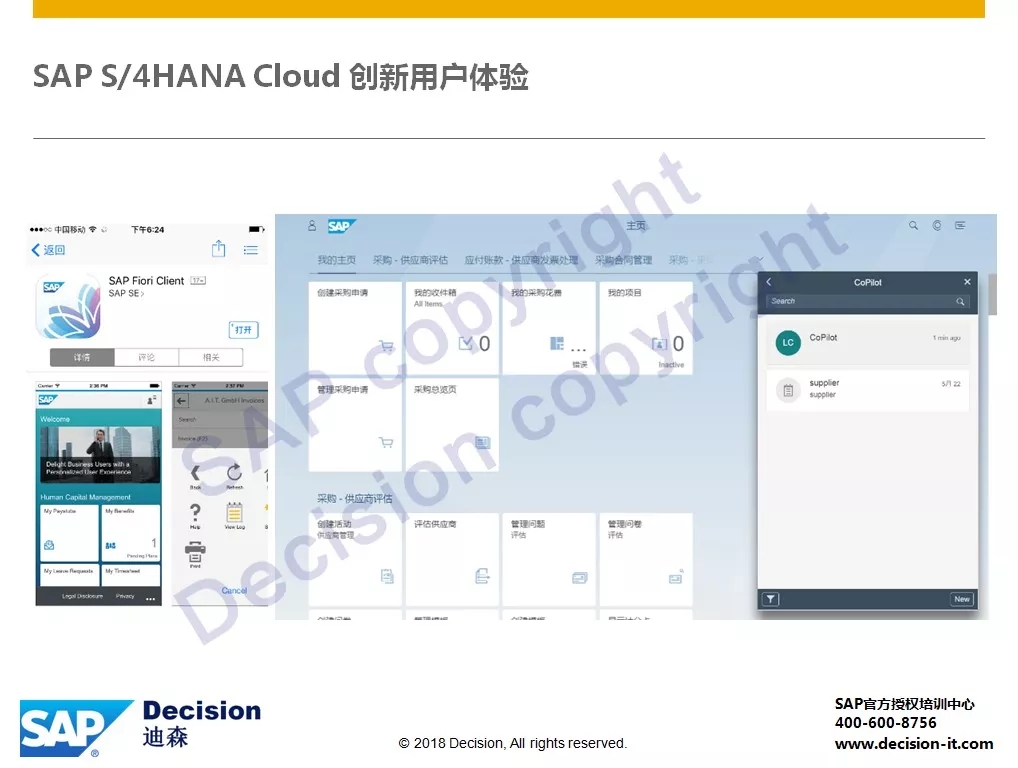Switch to the 详情 tab
1018x768 pixels.
click(x=82, y=357)
